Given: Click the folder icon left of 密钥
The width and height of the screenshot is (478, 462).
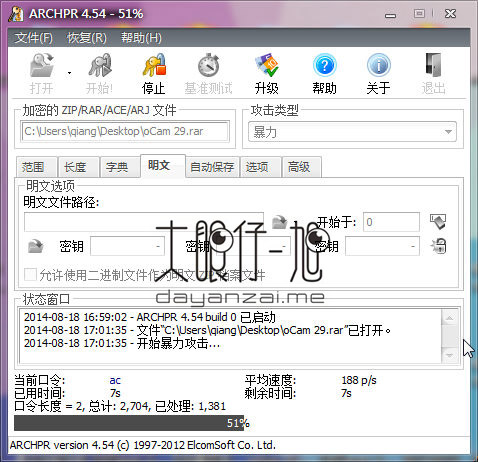Looking at the screenshot, I should point(36,246).
